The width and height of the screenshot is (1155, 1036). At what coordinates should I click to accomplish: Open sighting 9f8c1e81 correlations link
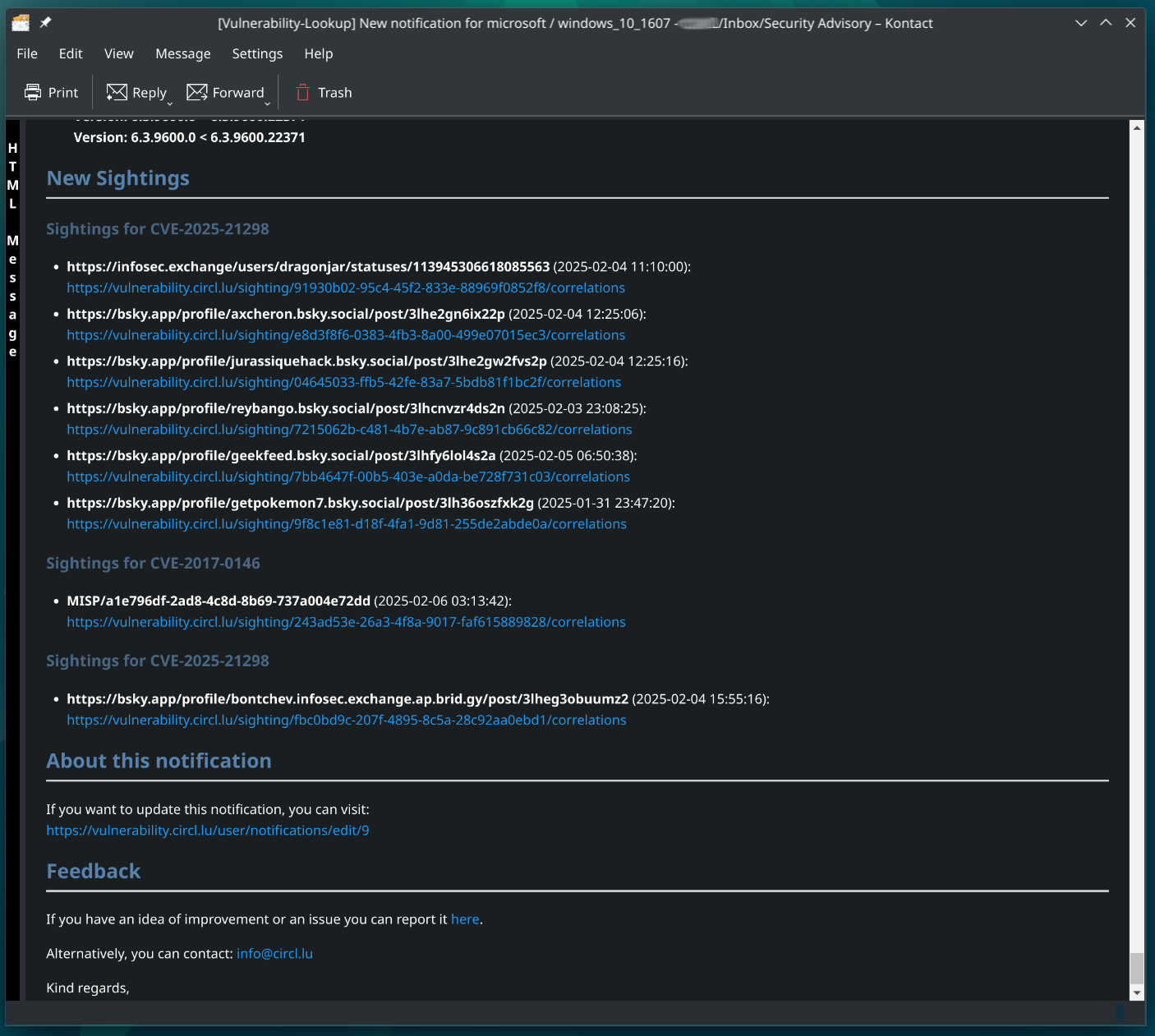click(x=347, y=524)
